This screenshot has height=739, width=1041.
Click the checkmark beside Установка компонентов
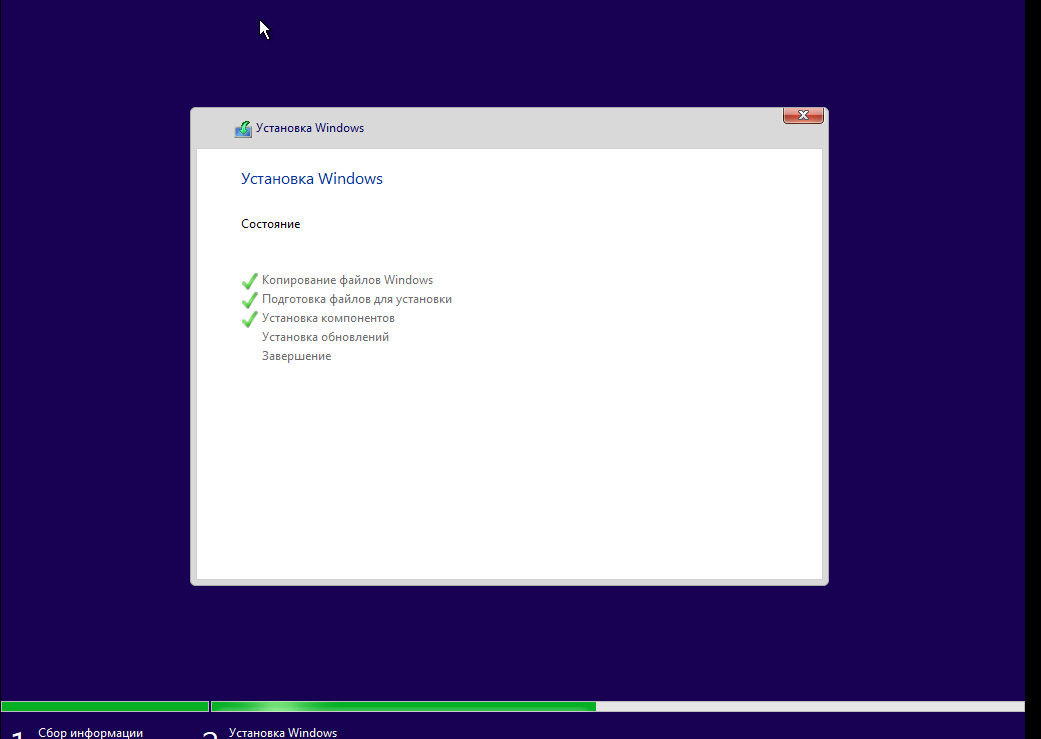(250, 319)
